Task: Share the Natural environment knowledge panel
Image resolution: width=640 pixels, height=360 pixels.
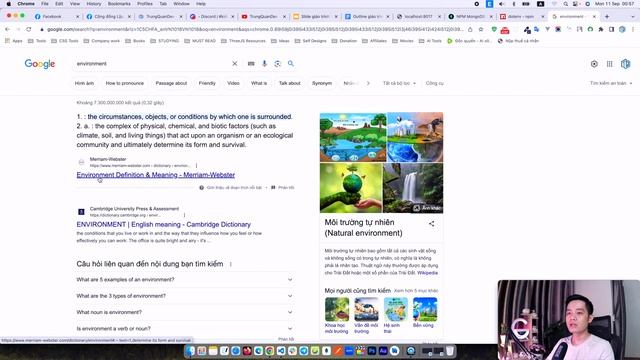Action: (431, 224)
